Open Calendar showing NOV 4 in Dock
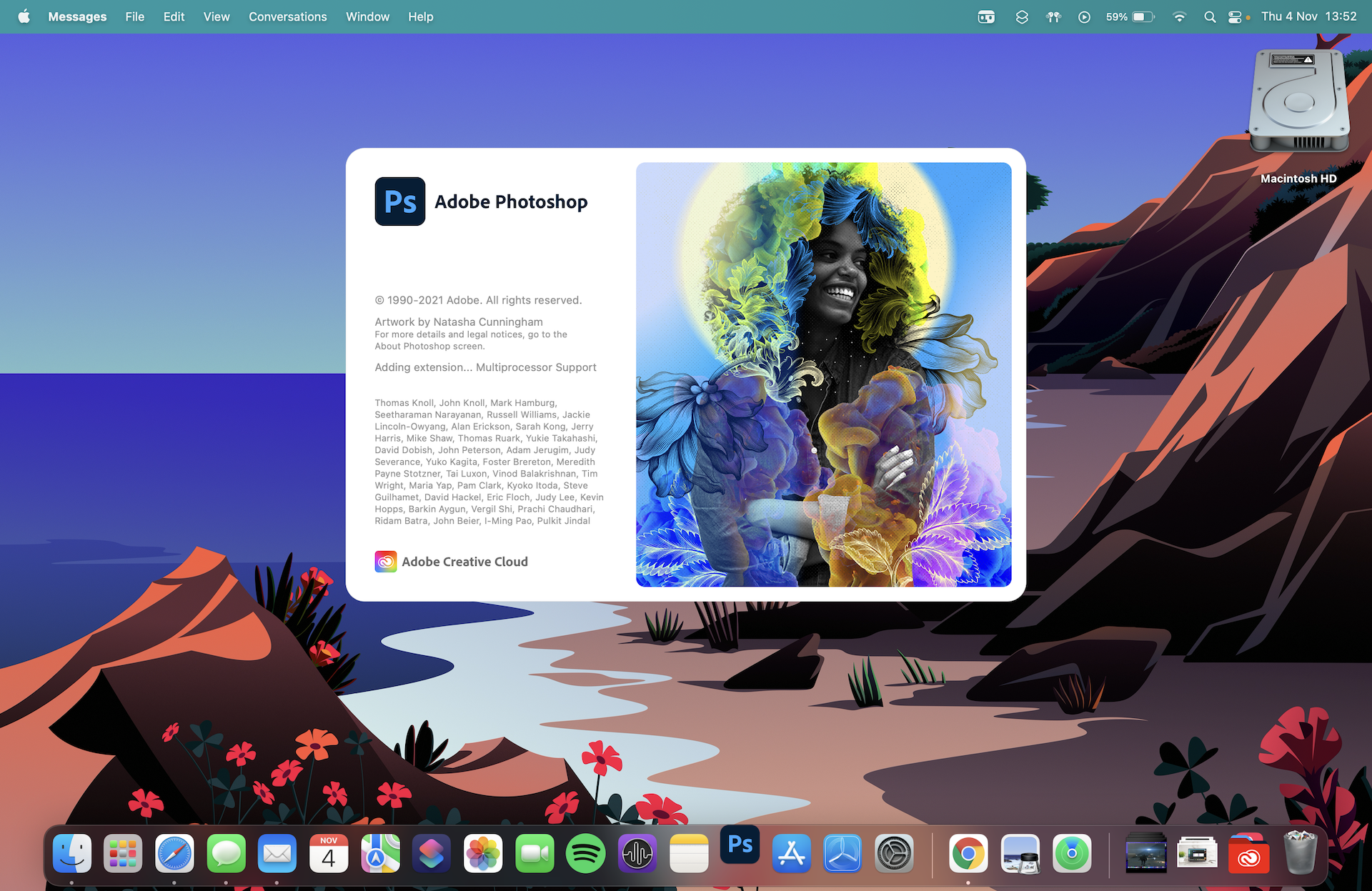Viewport: 1372px width, 891px height. tap(329, 853)
